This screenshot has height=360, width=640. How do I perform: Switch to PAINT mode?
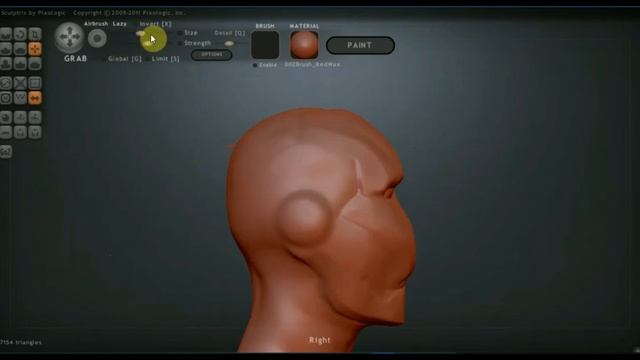coord(360,45)
